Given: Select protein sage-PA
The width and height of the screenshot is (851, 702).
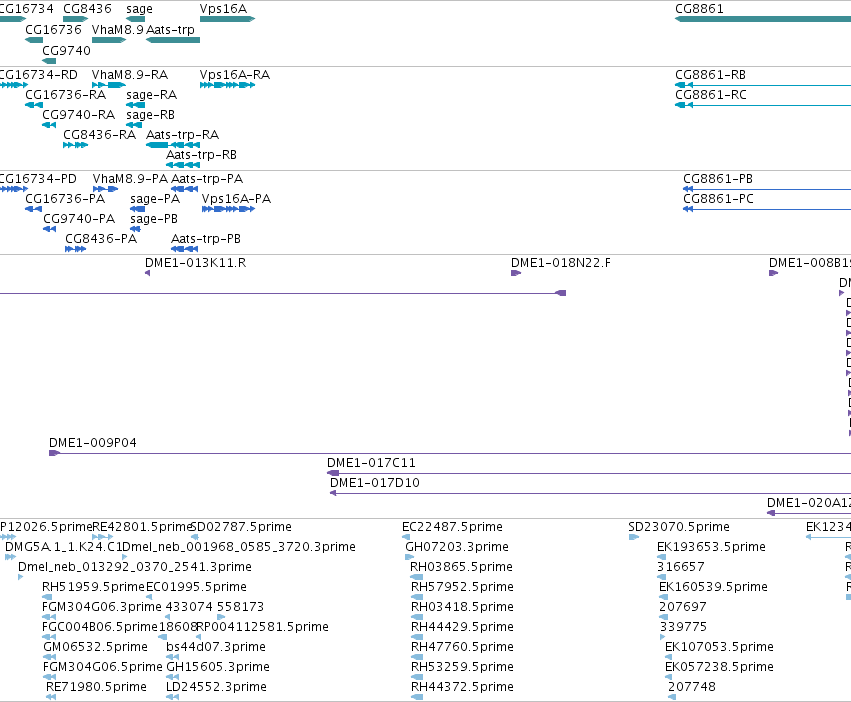Looking at the screenshot, I should pos(137,209).
